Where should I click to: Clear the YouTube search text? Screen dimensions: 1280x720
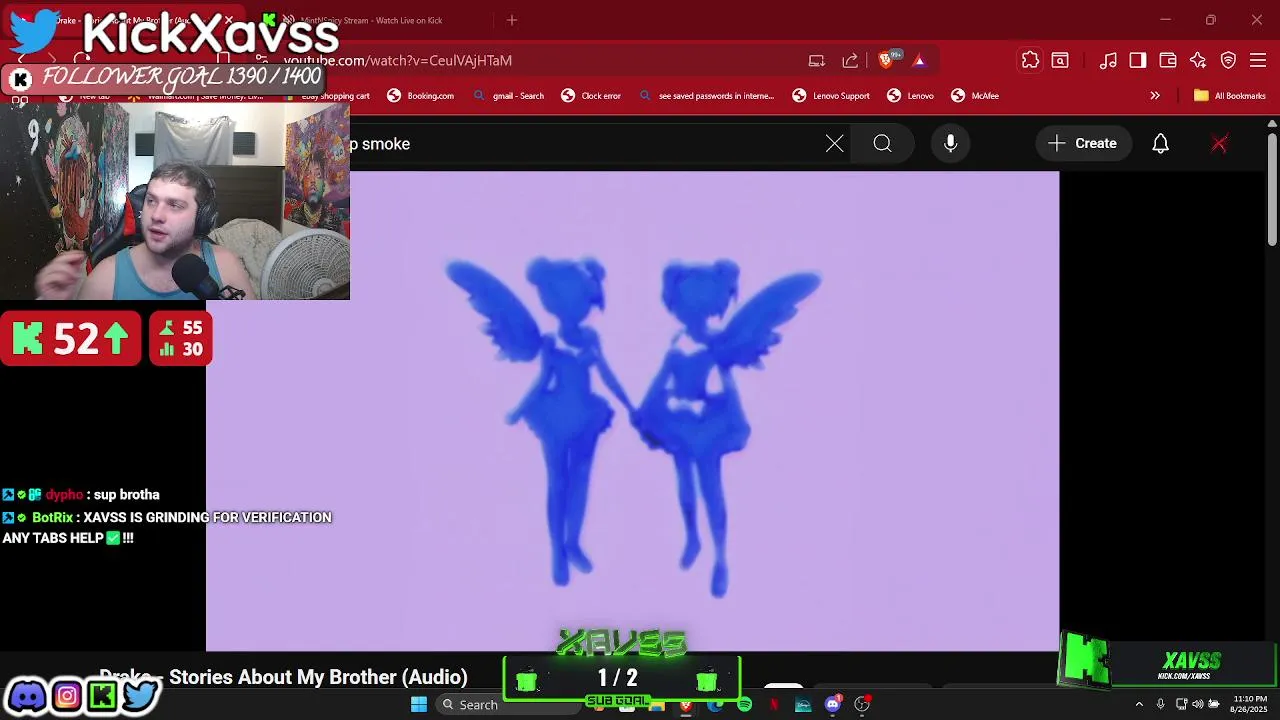835,144
